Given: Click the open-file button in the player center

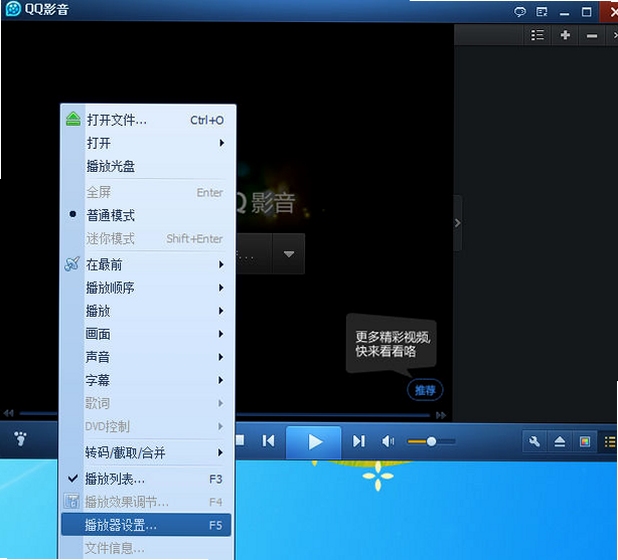Looking at the screenshot, I should coord(254,254).
